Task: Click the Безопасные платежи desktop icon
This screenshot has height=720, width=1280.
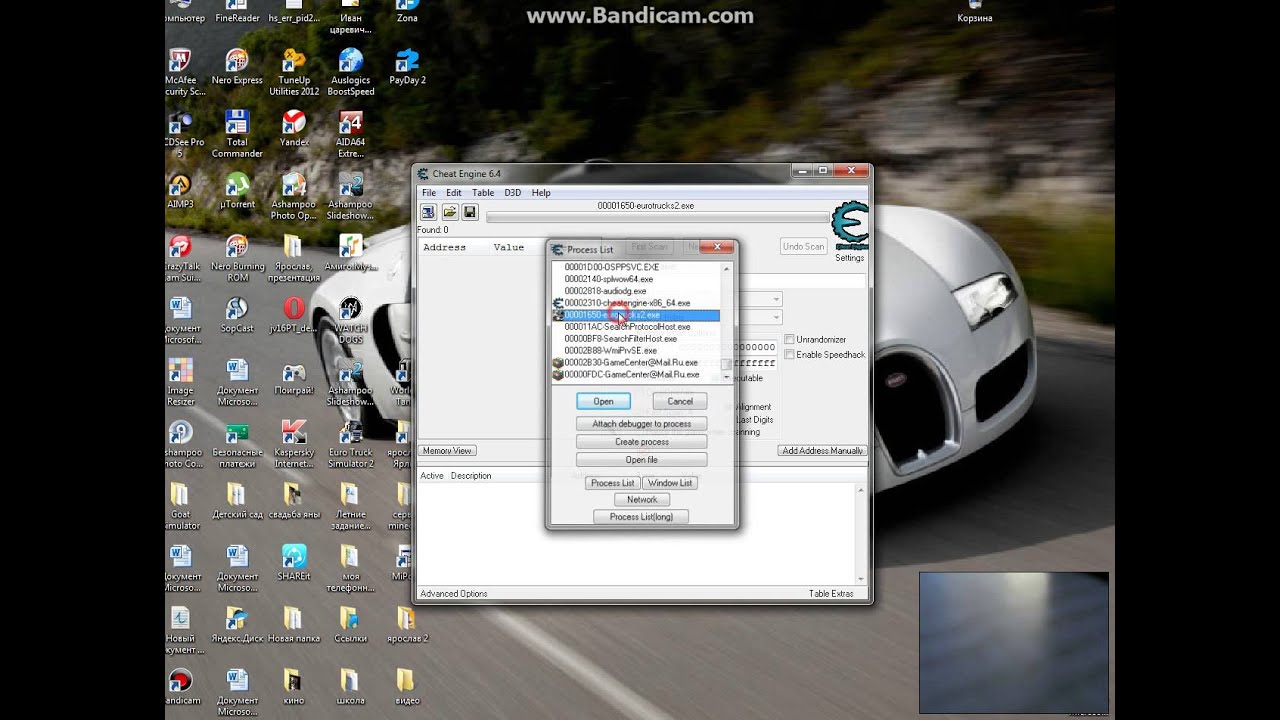Action: click(x=237, y=445)
